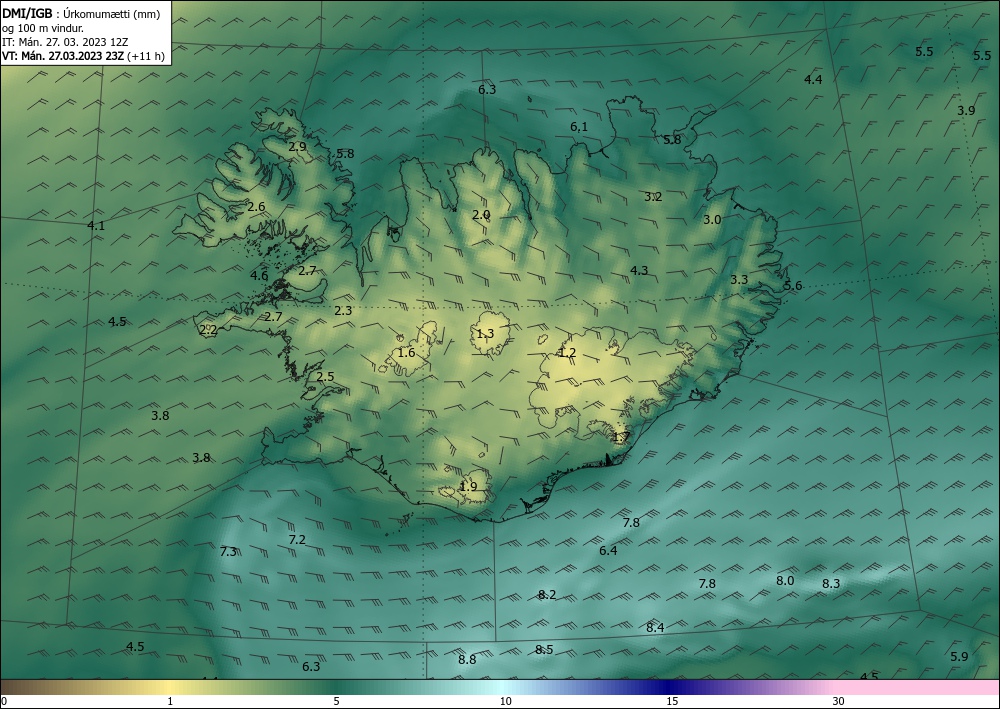This screenshot has height=709, width=1000.
Task: Click the 1.7 value on the southeast coast
Action: point(621,437)
